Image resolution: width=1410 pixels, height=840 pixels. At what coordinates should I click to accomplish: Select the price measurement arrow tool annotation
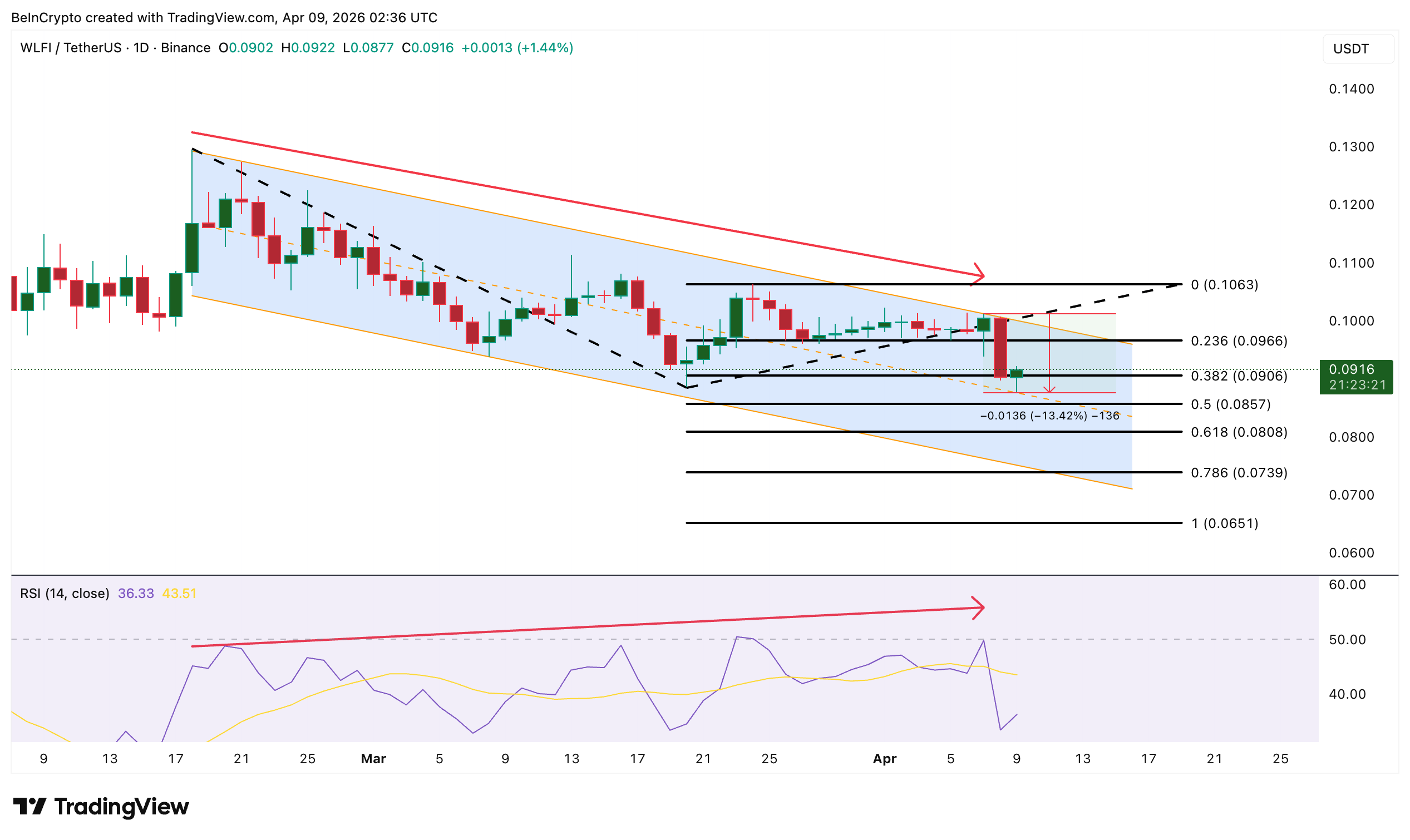[1051, 354]
